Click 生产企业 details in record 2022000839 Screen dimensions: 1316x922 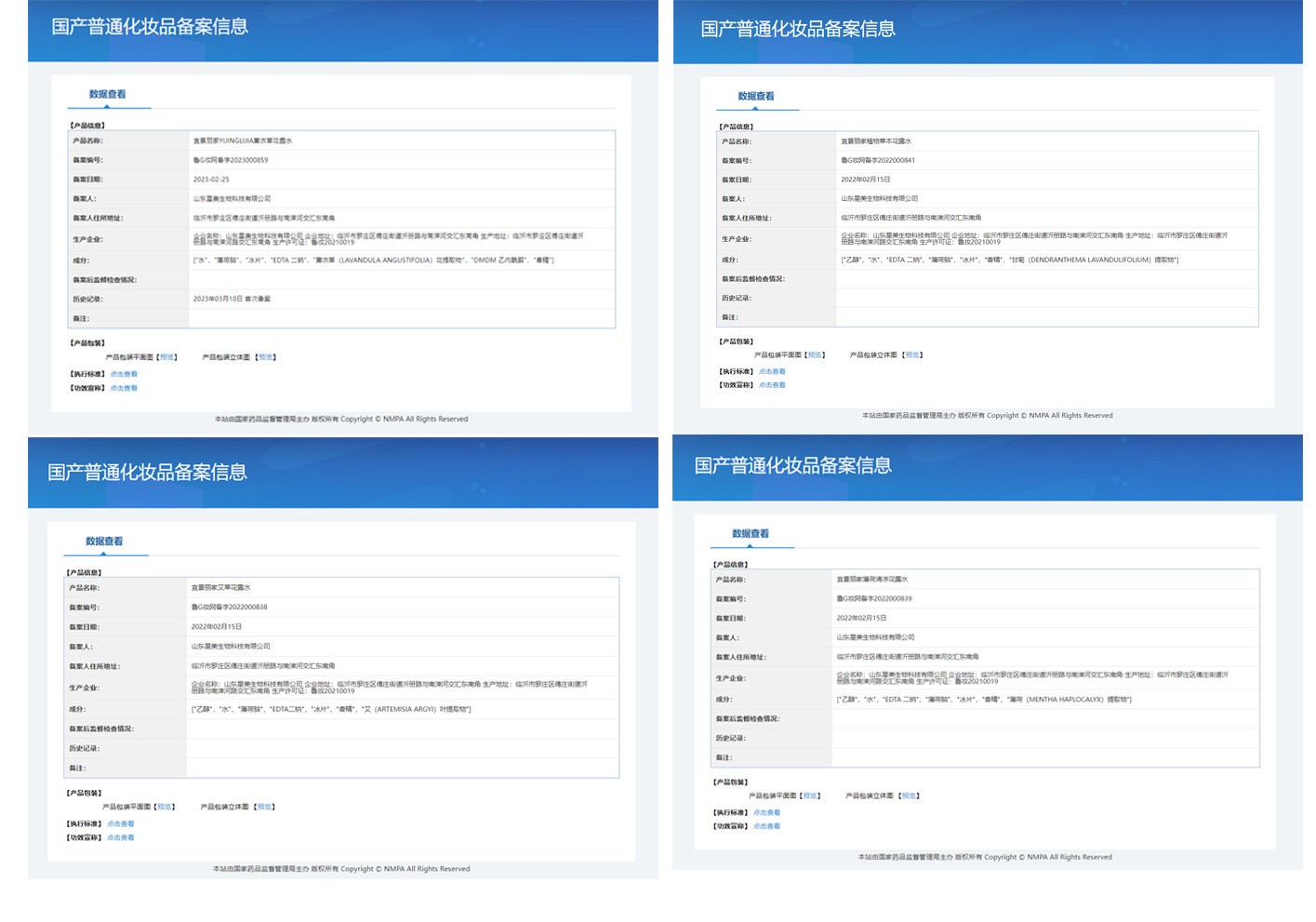(1032, 678)
